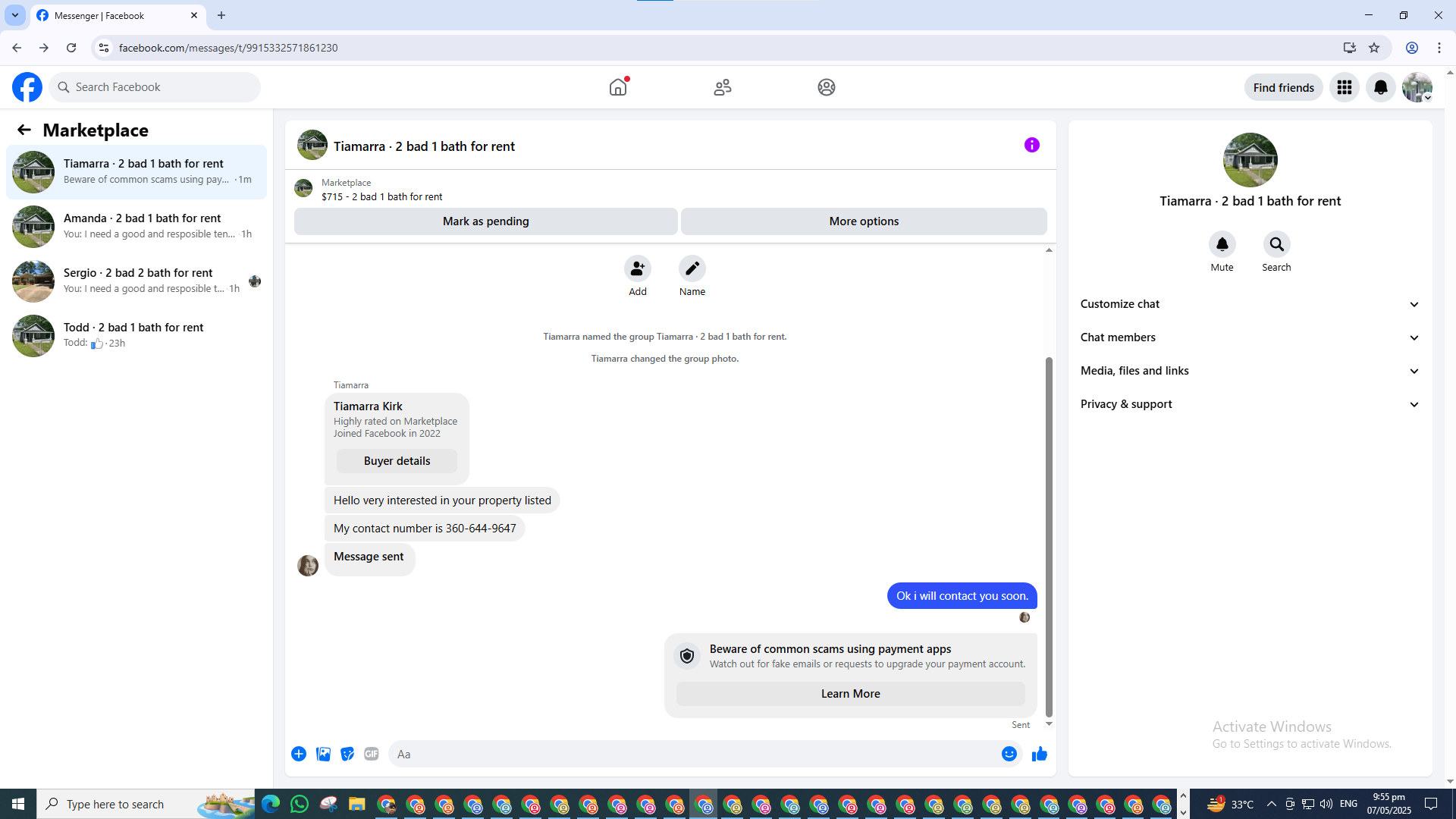Click the Add people icon
Image resolution: width=1456 pixels, height=819 pixels.
coord(637,268)
